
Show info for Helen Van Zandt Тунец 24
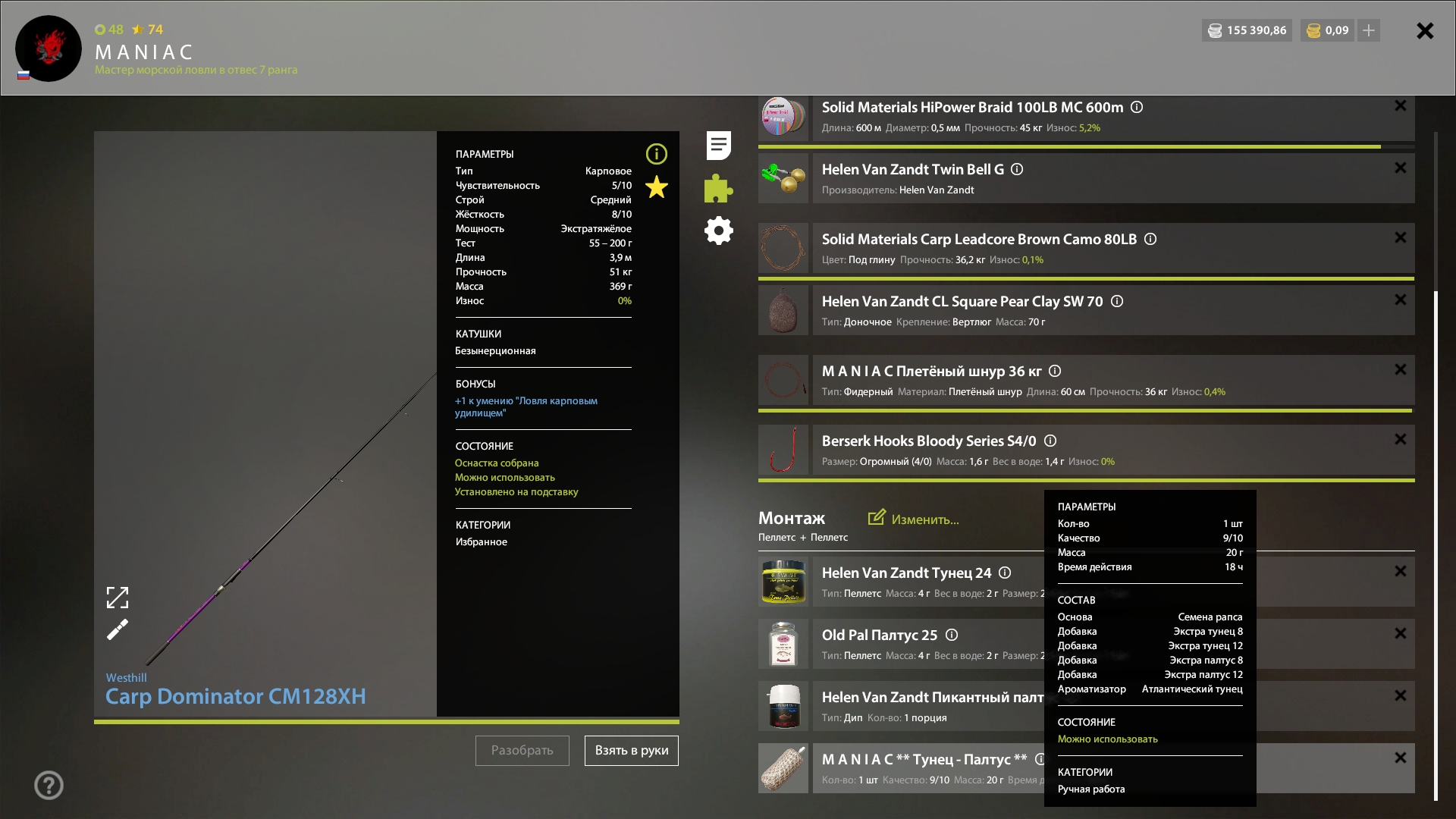[x=1005, y=573]
